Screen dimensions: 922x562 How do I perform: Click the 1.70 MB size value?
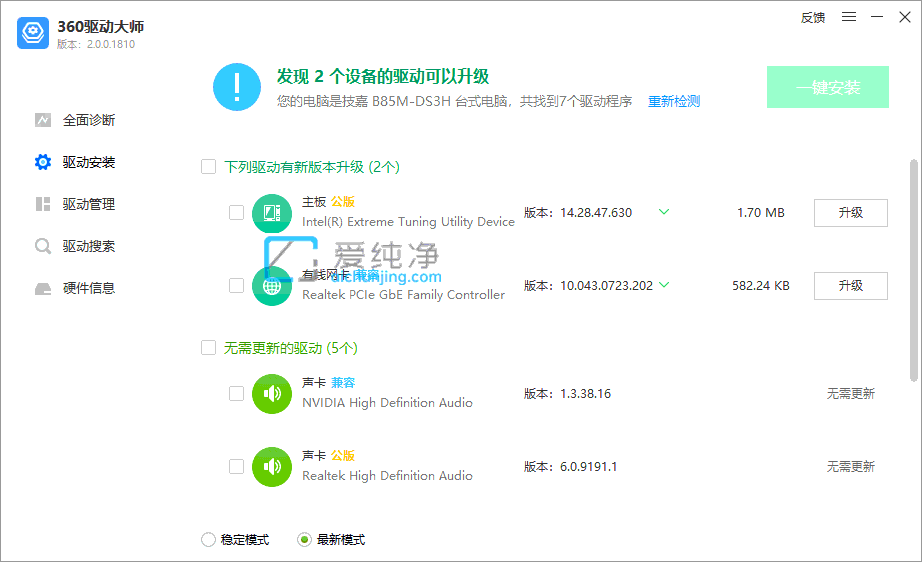761,213
